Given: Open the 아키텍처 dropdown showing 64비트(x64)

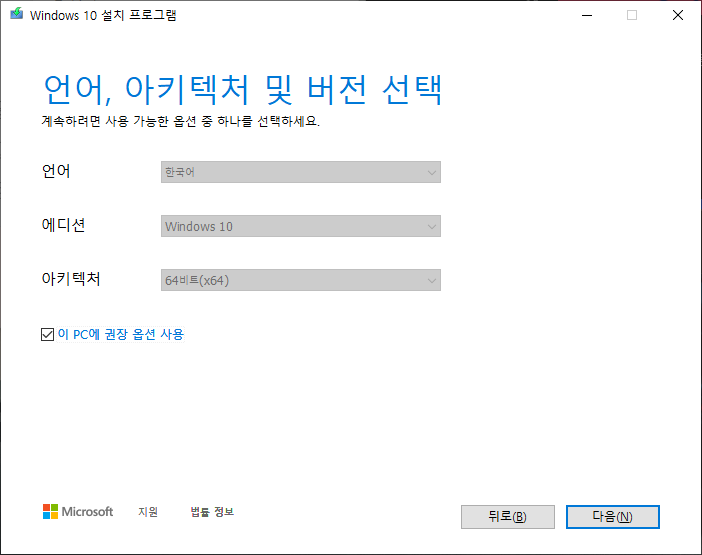Looking at the screenshot, I should (300, 280).
